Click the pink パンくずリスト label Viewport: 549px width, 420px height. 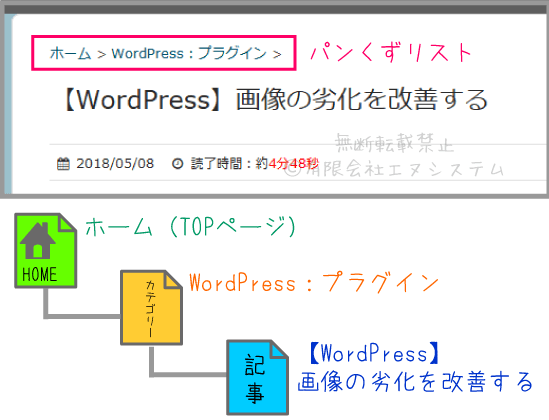391,52
